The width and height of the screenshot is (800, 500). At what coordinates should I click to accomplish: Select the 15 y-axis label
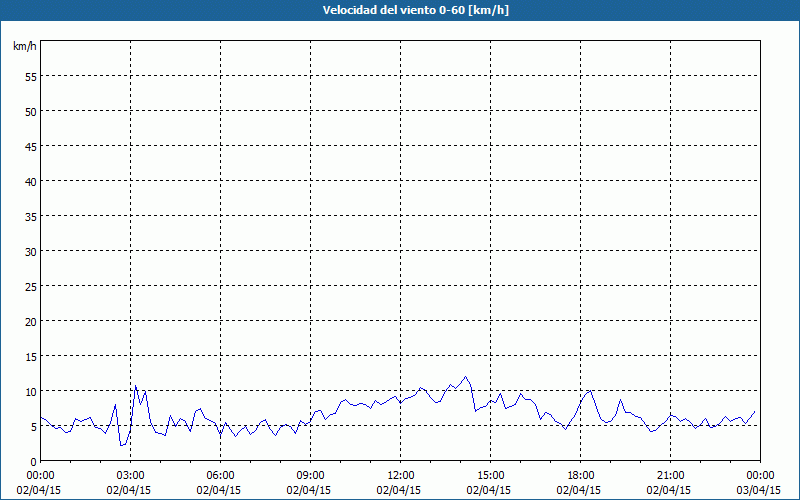point(31,356)
